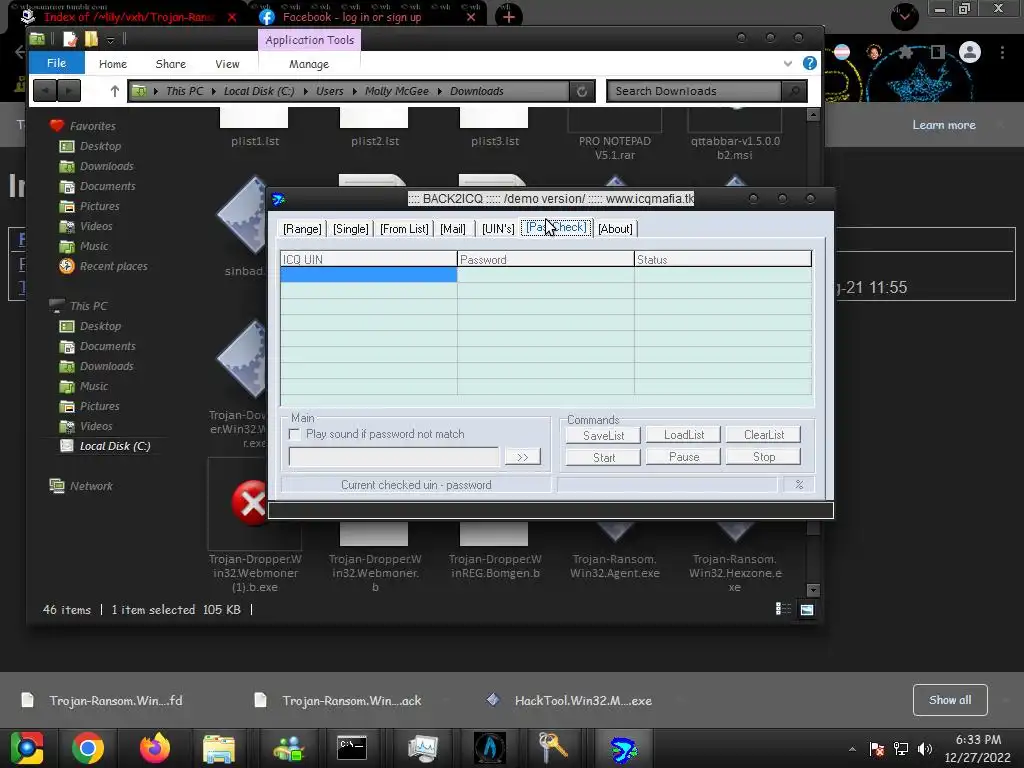
Task: Click Users in the address breadcrumb
Action: [329, 91]
